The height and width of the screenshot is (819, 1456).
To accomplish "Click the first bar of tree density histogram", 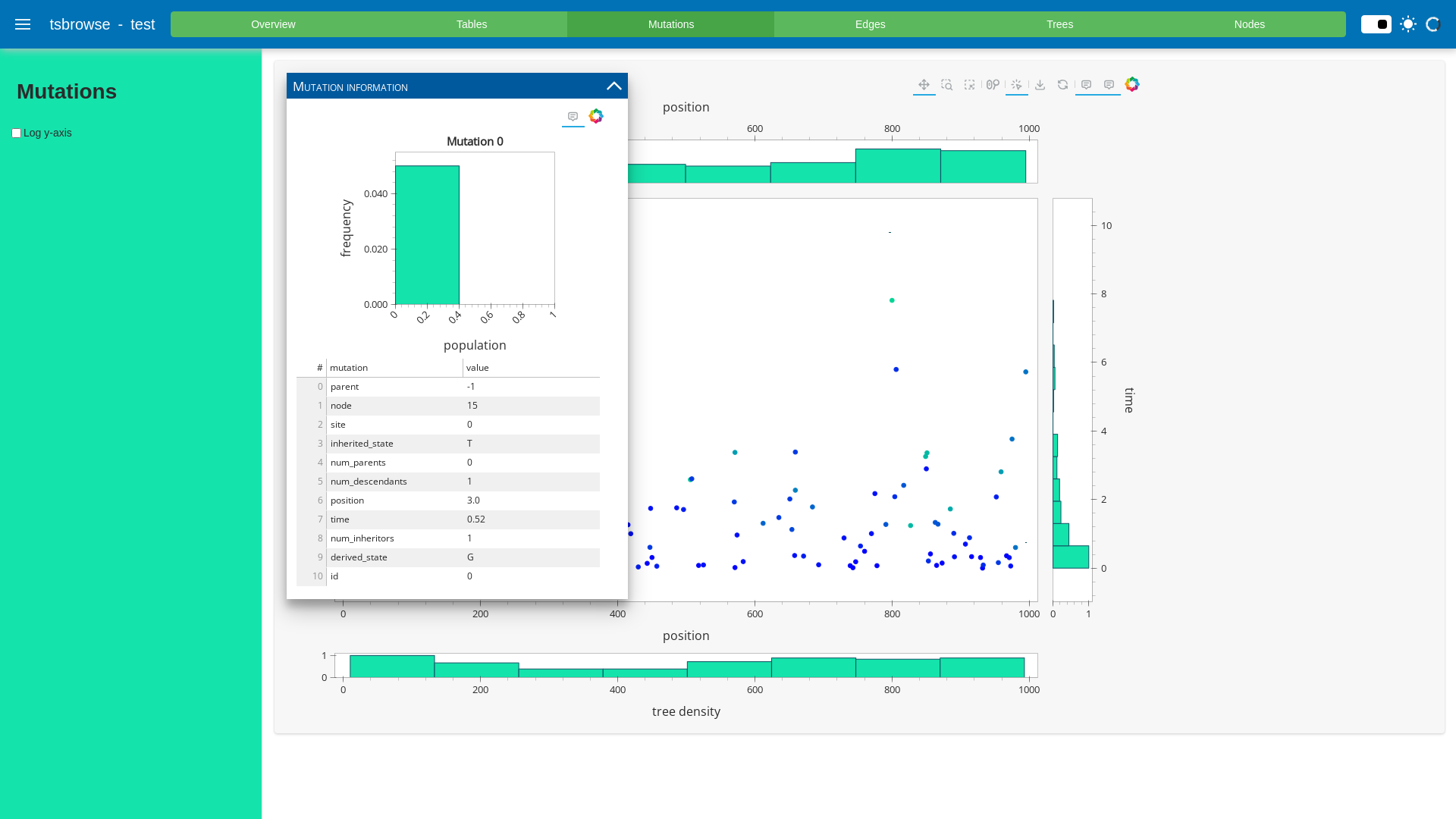I will [x=392, y=667].
